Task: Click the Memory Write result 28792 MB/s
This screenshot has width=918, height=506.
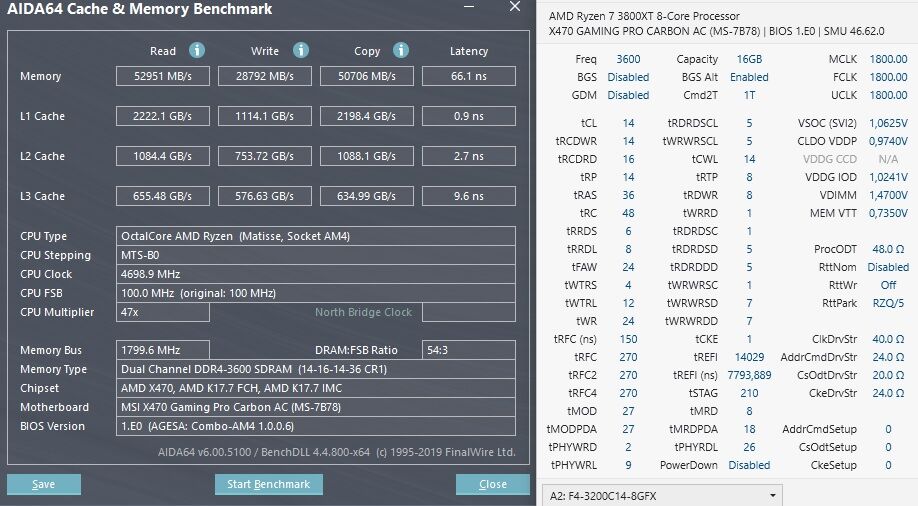Action: click(264, 76)
